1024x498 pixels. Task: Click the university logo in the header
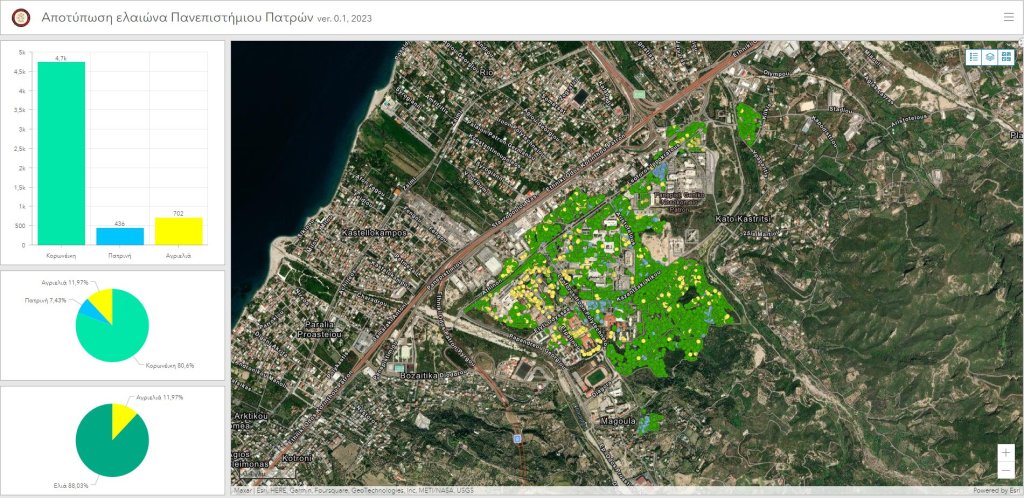click(x=20, y=17)
